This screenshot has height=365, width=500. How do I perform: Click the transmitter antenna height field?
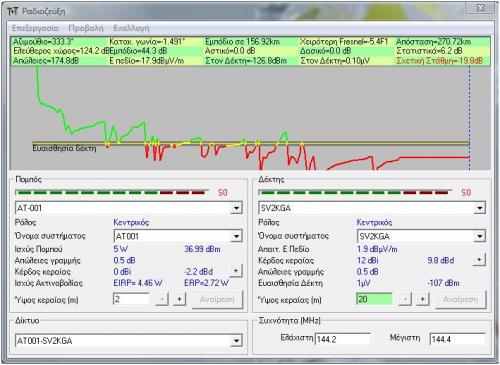[x=131, y=299]
